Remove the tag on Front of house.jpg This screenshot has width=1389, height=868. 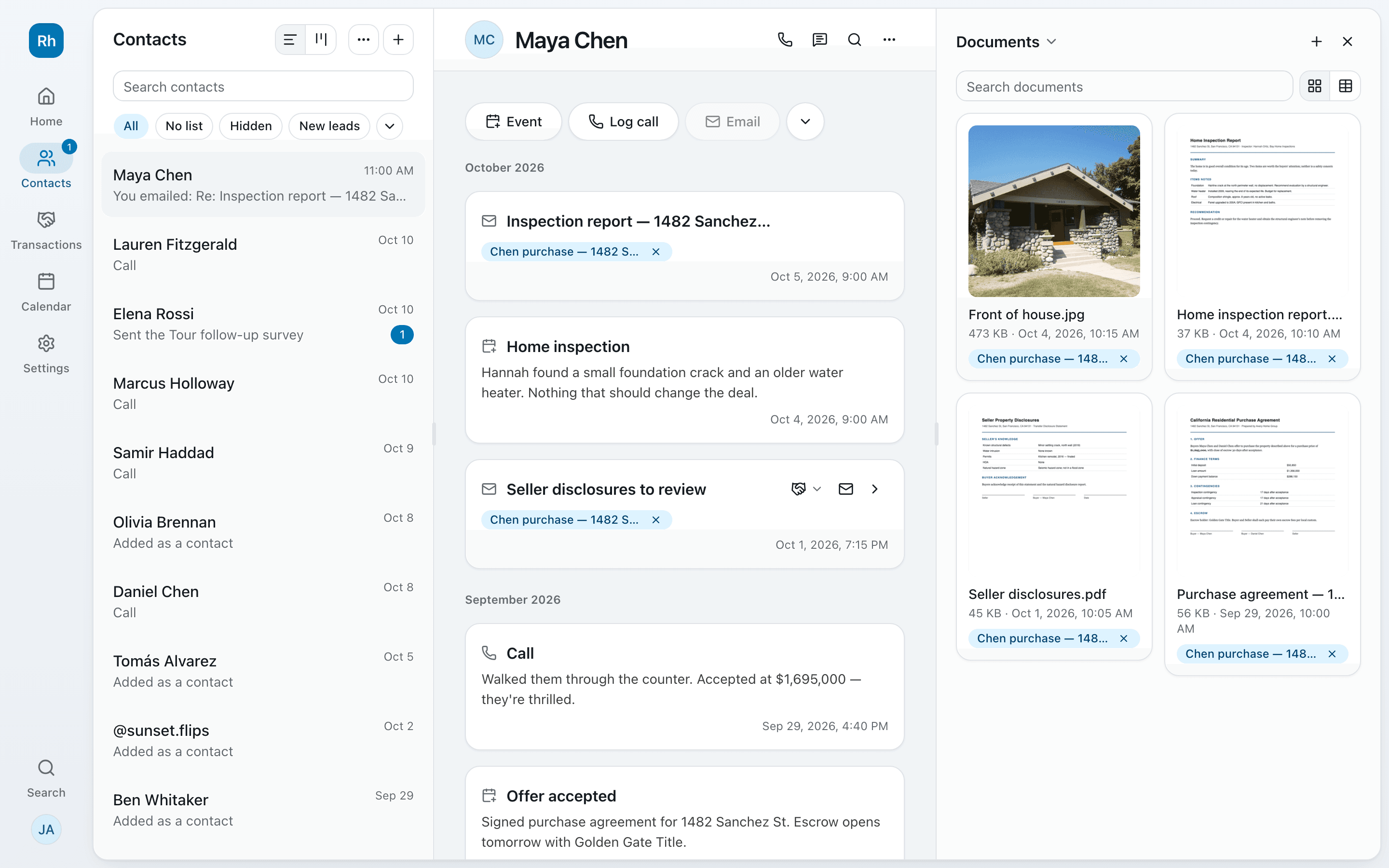coord(1124,359)
